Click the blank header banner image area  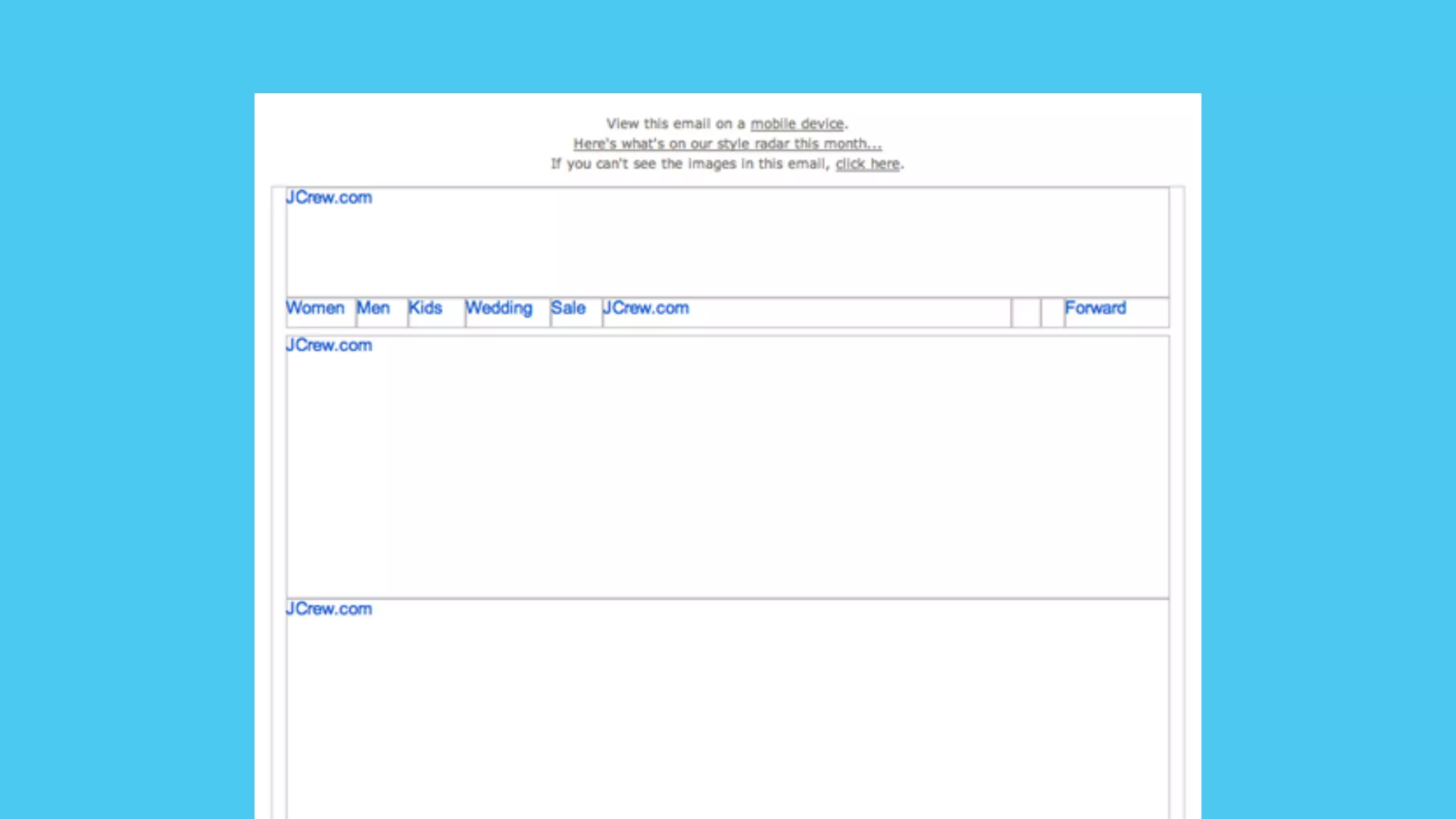point(727,245)
